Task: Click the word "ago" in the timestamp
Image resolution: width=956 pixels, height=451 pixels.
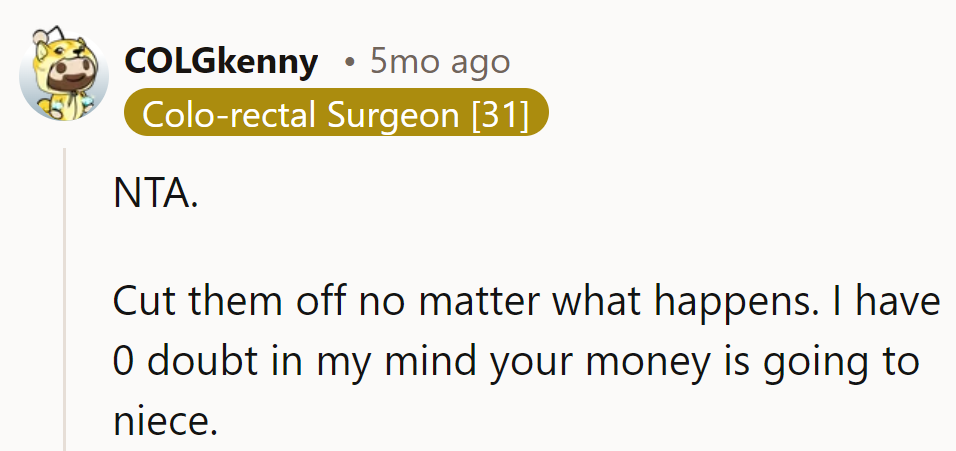Action: (478, 62)
